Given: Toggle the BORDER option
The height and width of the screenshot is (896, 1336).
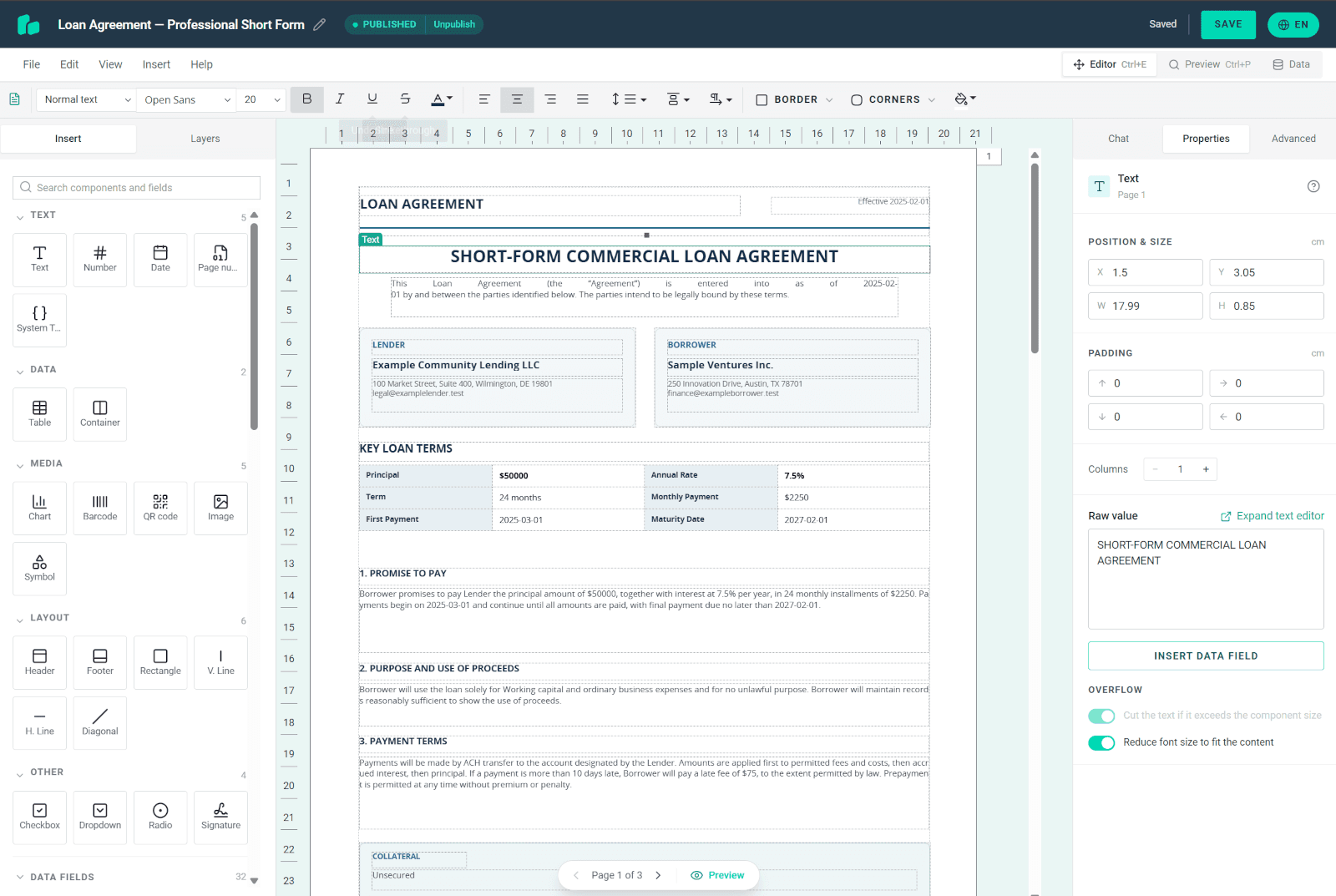Looking at the screenshot, I should [x=794, y=99].
